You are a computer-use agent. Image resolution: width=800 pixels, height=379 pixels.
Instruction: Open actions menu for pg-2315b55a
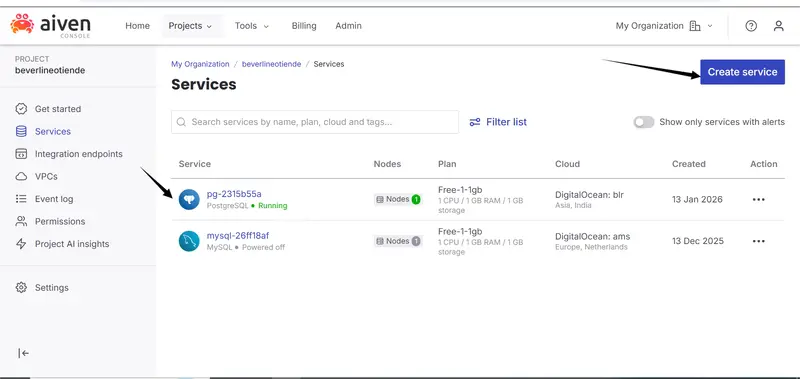[x=759, y=199]
